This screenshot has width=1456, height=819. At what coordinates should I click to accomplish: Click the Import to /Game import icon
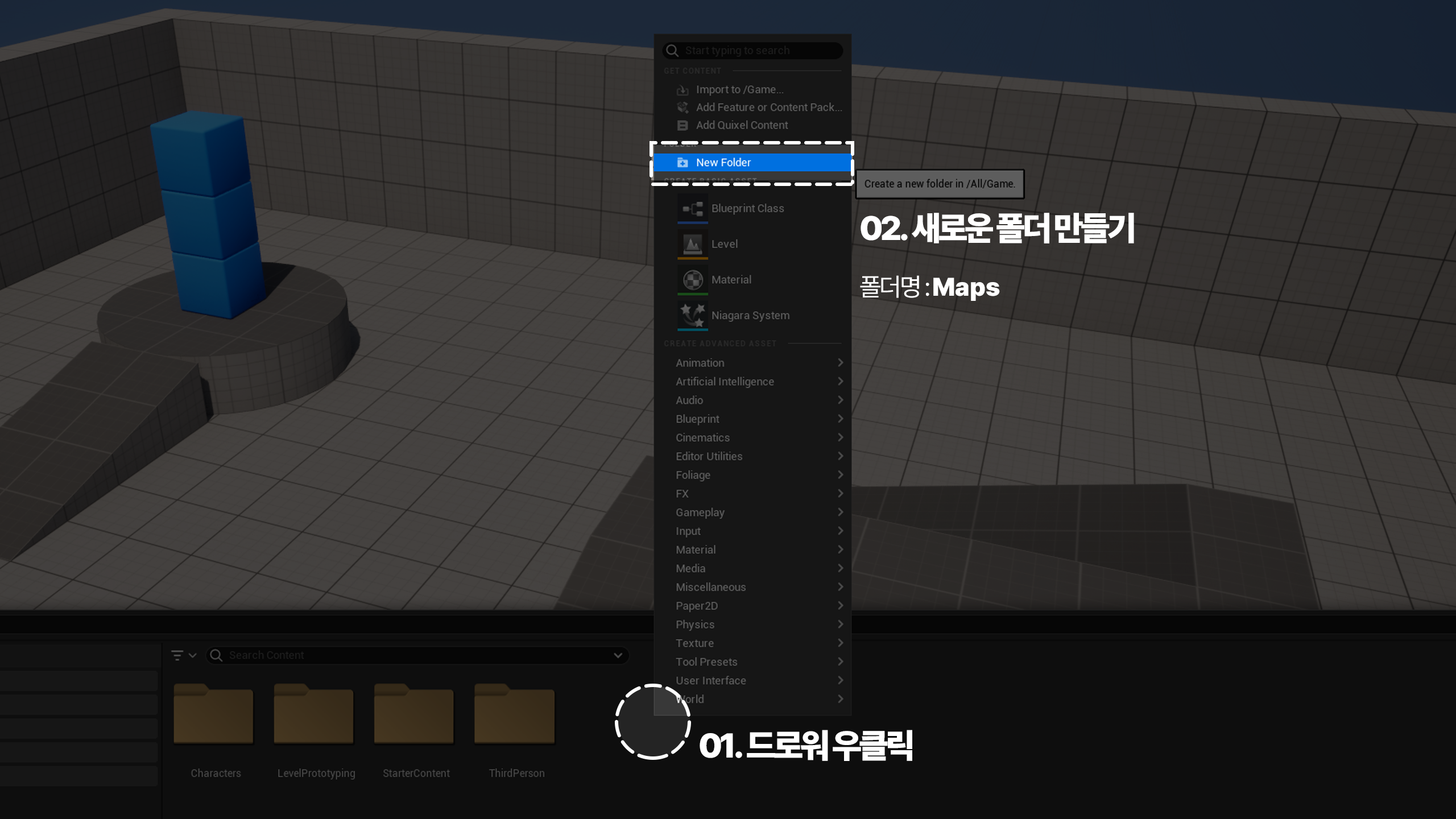(682, 90)
